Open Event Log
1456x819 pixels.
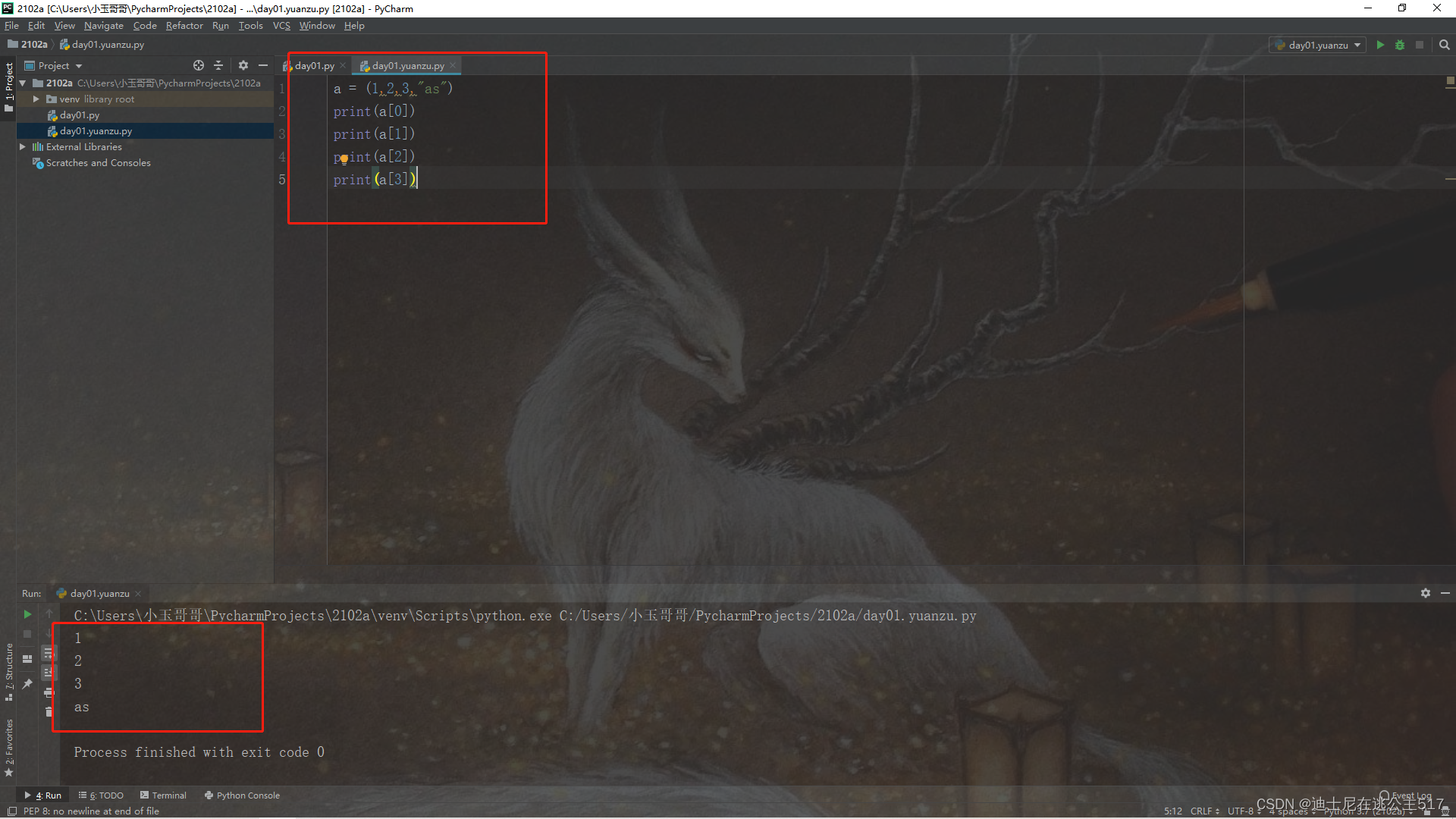tap(1405, 795)
